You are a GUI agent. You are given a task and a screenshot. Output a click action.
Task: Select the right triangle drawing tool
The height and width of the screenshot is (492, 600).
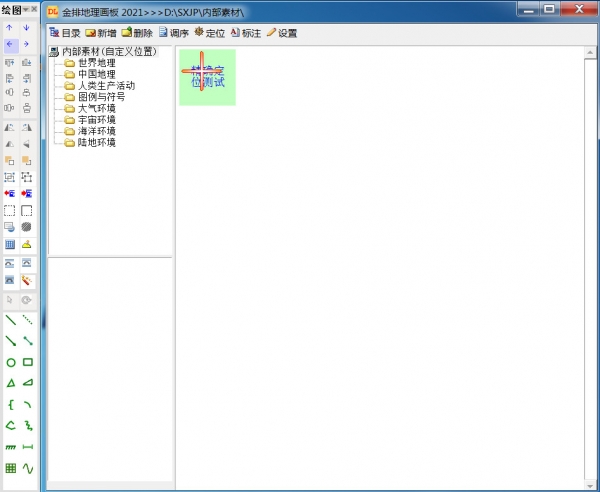pos(28,382)
